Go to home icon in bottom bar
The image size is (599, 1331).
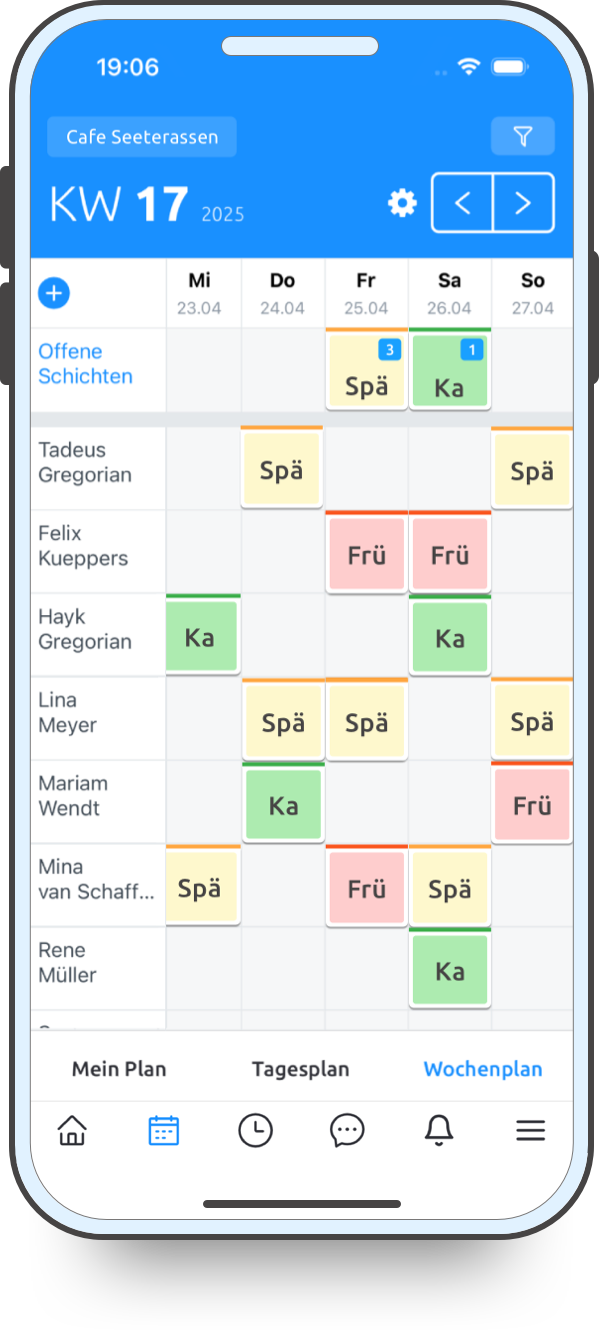[x=72, y=1130]
